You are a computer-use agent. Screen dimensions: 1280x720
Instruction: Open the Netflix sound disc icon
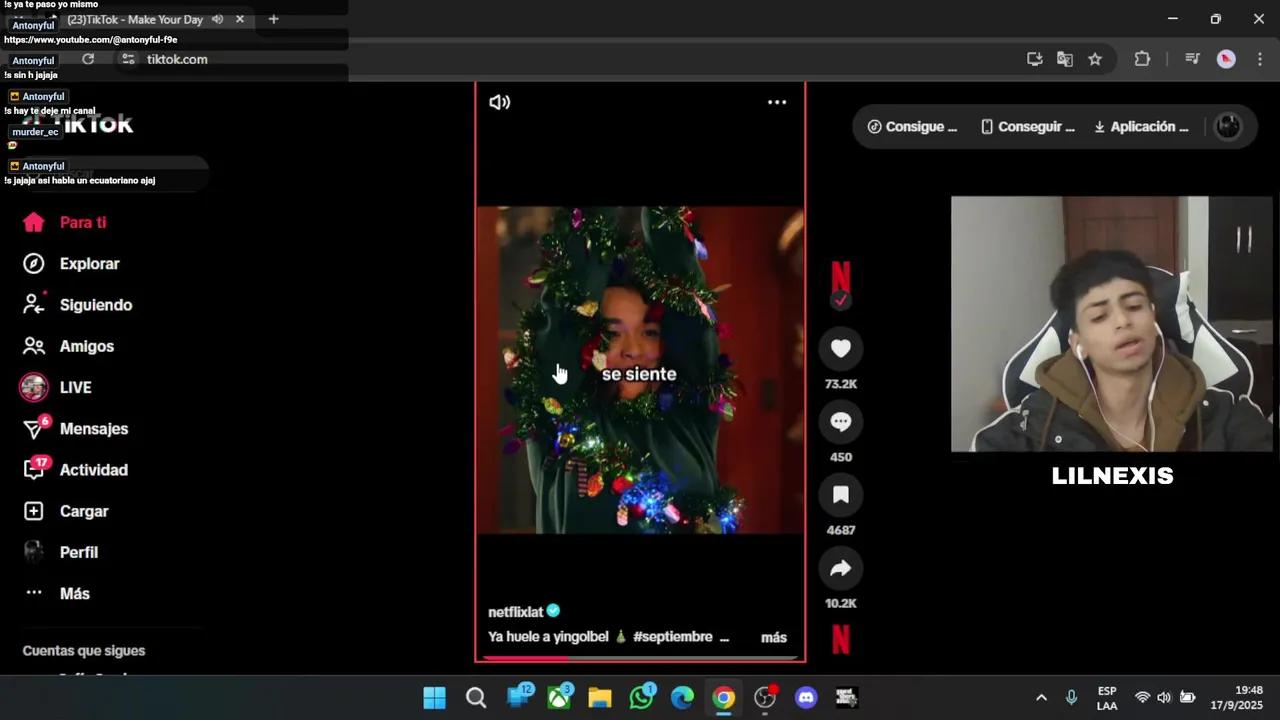tap(841, 638)
